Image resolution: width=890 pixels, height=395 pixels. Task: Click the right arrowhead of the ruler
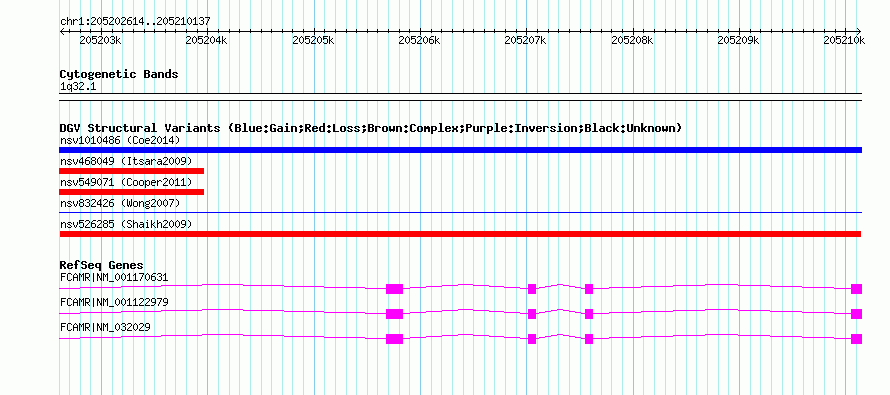[x=859, y=31]
